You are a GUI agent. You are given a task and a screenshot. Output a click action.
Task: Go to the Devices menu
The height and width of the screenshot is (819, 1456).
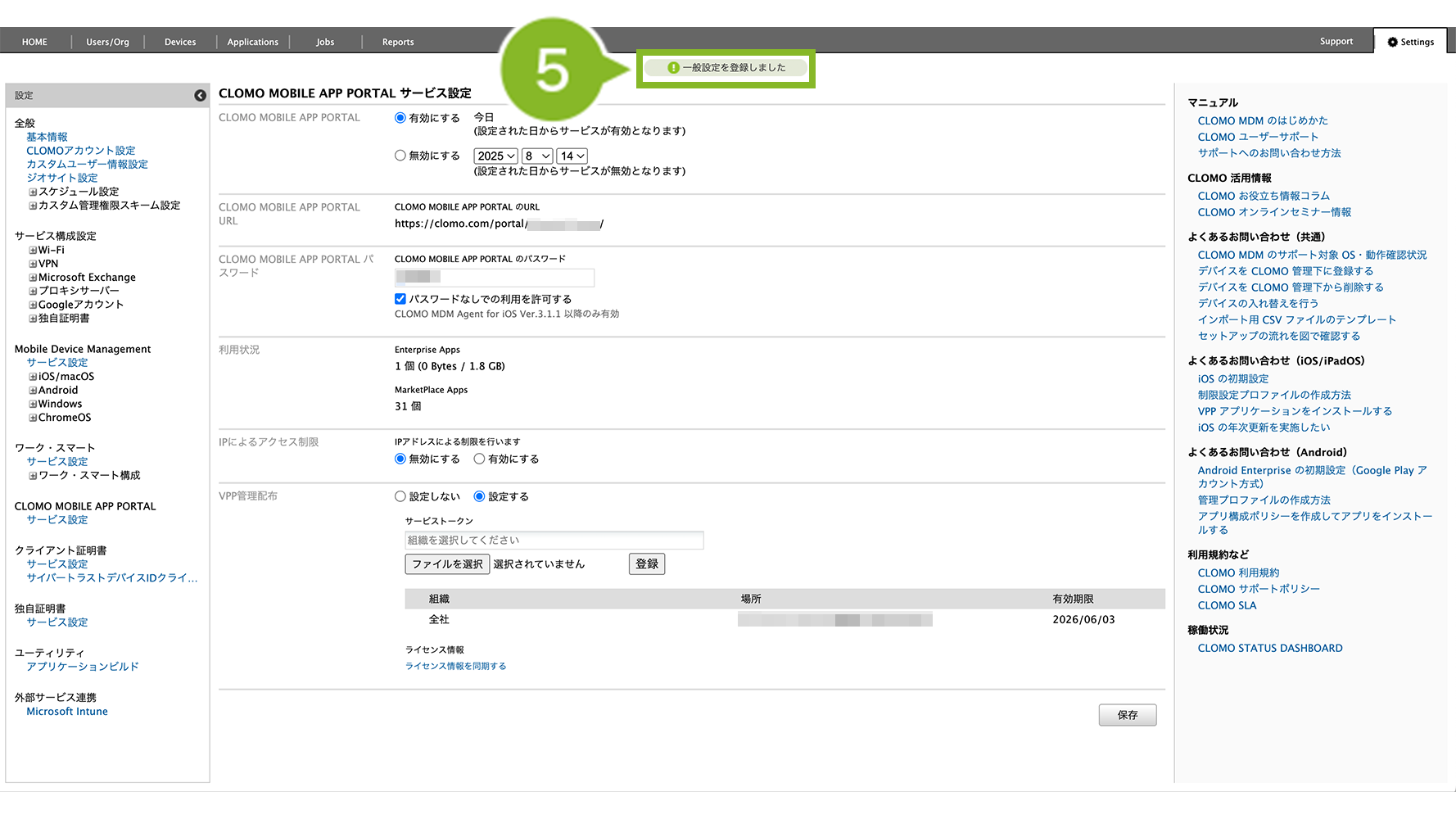(x=180, y=42)
